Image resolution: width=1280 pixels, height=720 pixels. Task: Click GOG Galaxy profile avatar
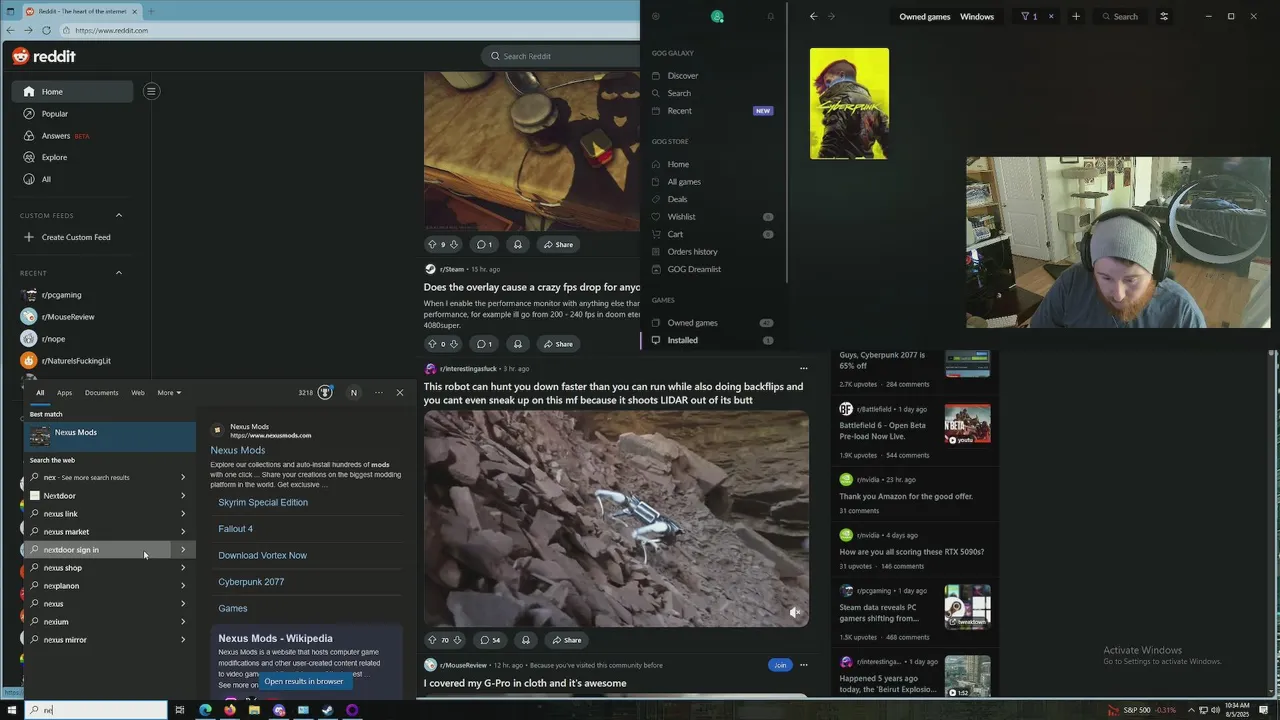717,17
